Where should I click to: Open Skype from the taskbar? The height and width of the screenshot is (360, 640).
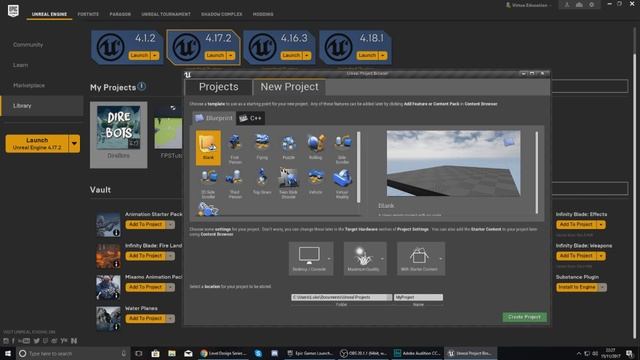click(x=258, y=353)
